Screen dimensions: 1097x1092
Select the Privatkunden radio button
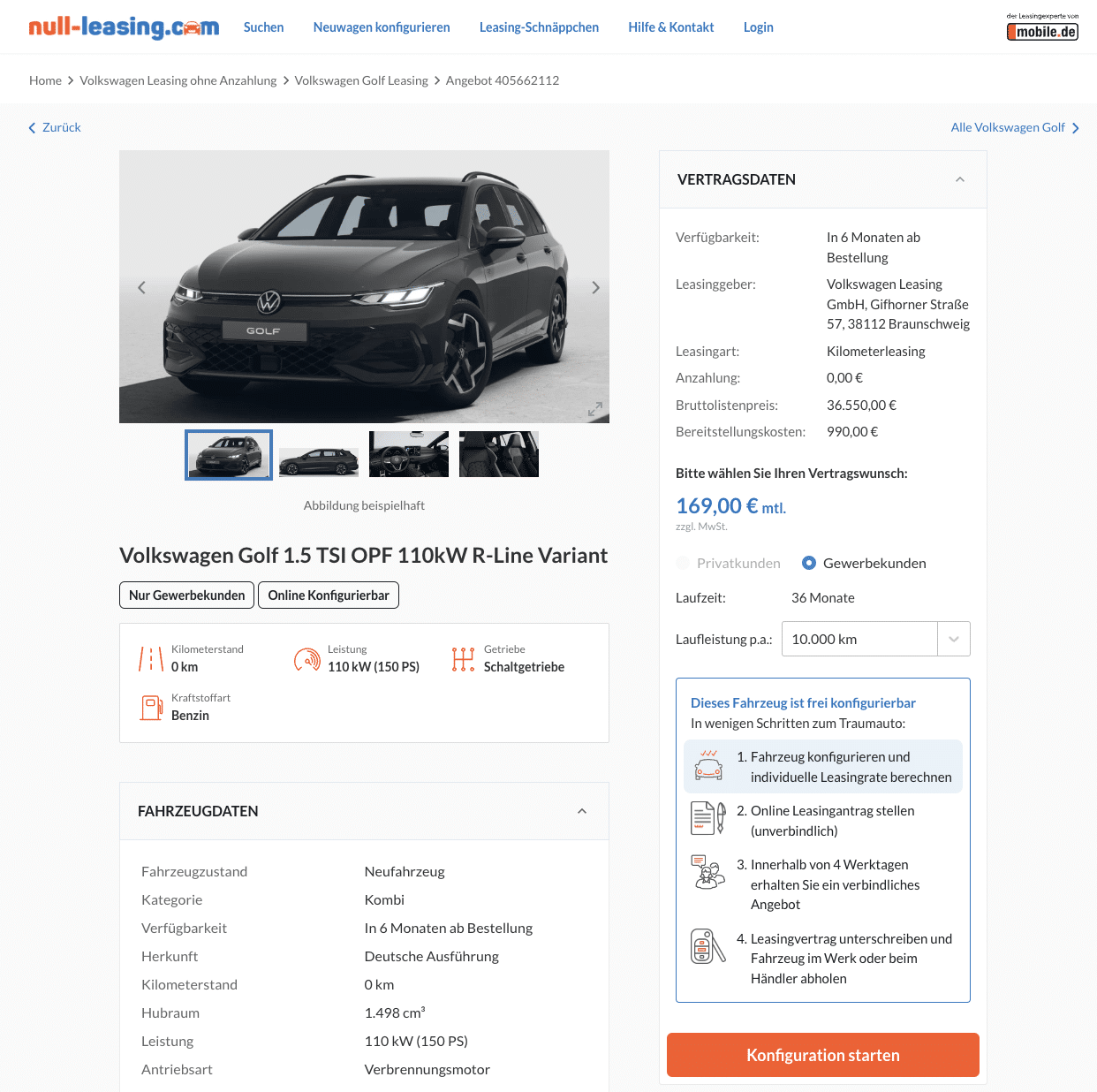(683, 563)
